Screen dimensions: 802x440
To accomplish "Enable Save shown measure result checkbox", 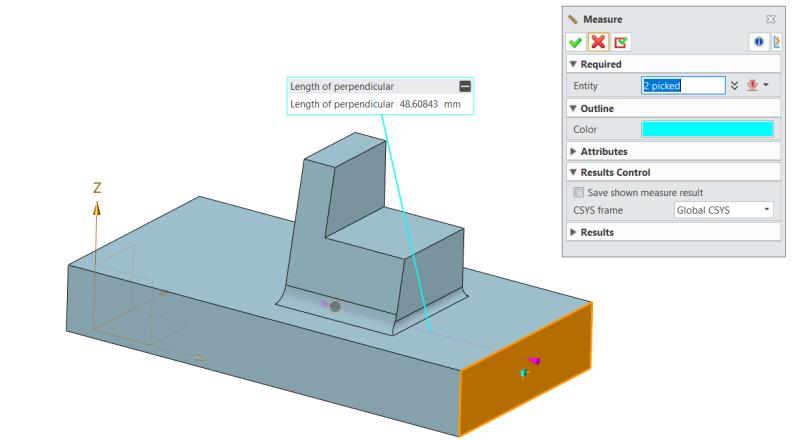I will pyautogui.click(x=578, y=192).
